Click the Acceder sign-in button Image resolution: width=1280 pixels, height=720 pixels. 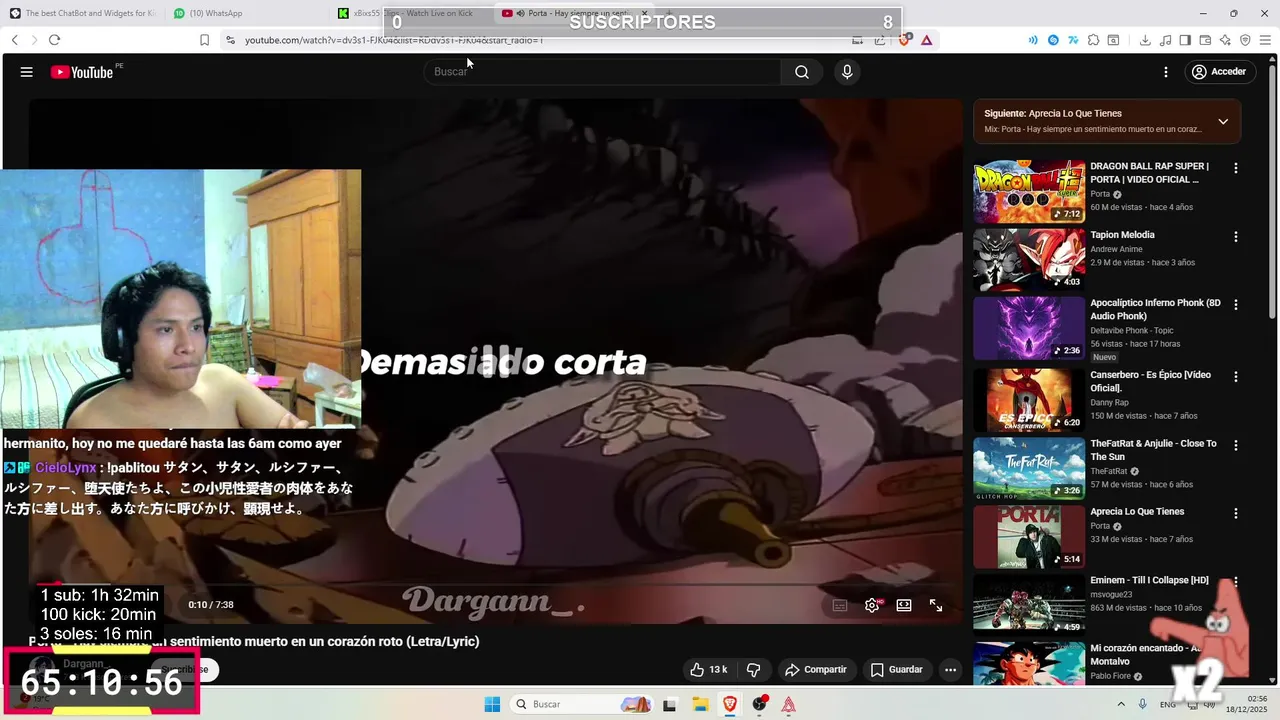1218,72
